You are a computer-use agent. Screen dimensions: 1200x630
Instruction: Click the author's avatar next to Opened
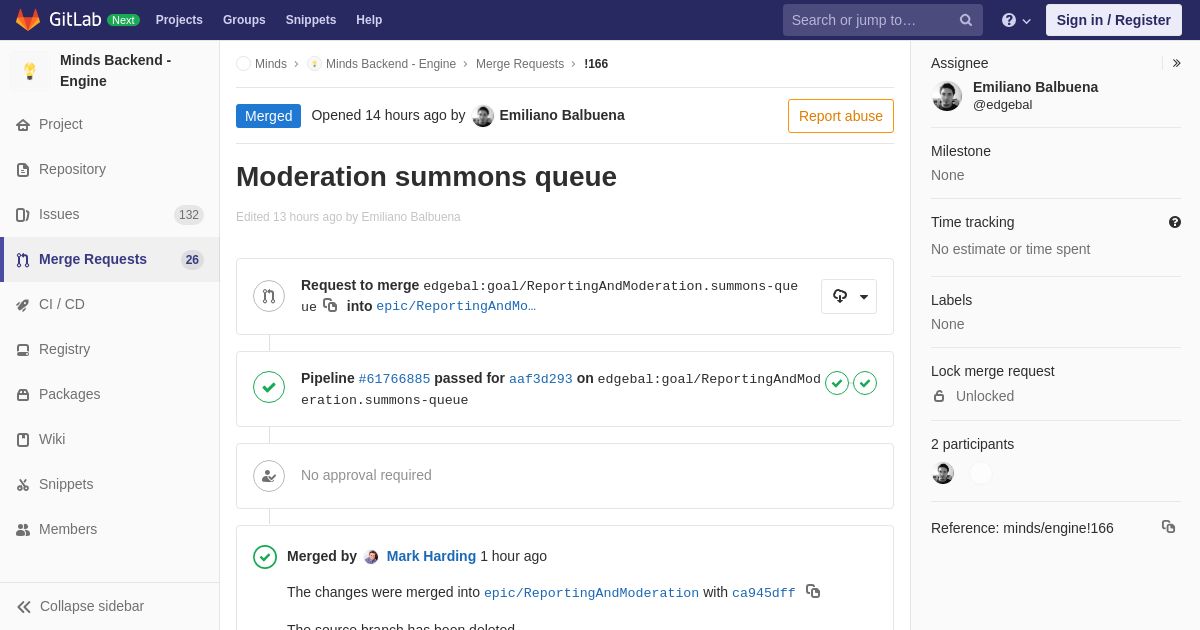coord(483,116)
